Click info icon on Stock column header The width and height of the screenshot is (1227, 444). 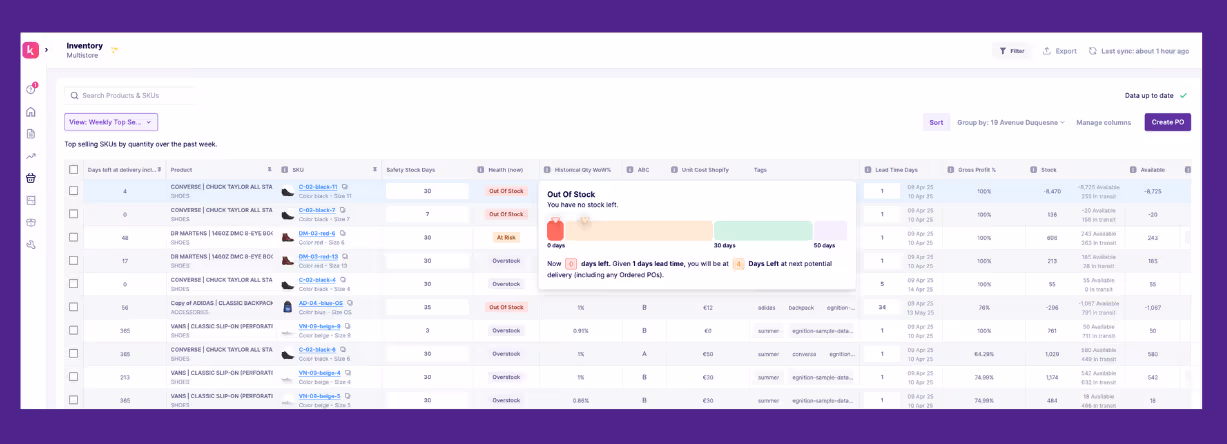click(1033, 169)
